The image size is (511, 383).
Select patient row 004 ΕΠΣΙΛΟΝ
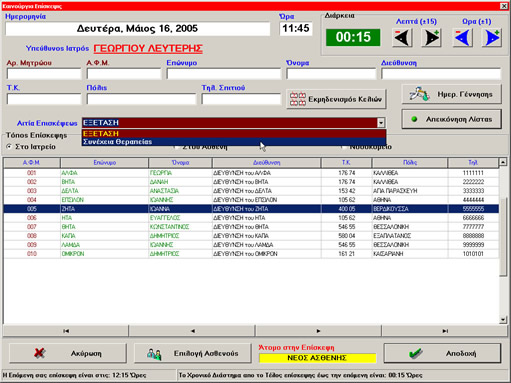[251, 200]
